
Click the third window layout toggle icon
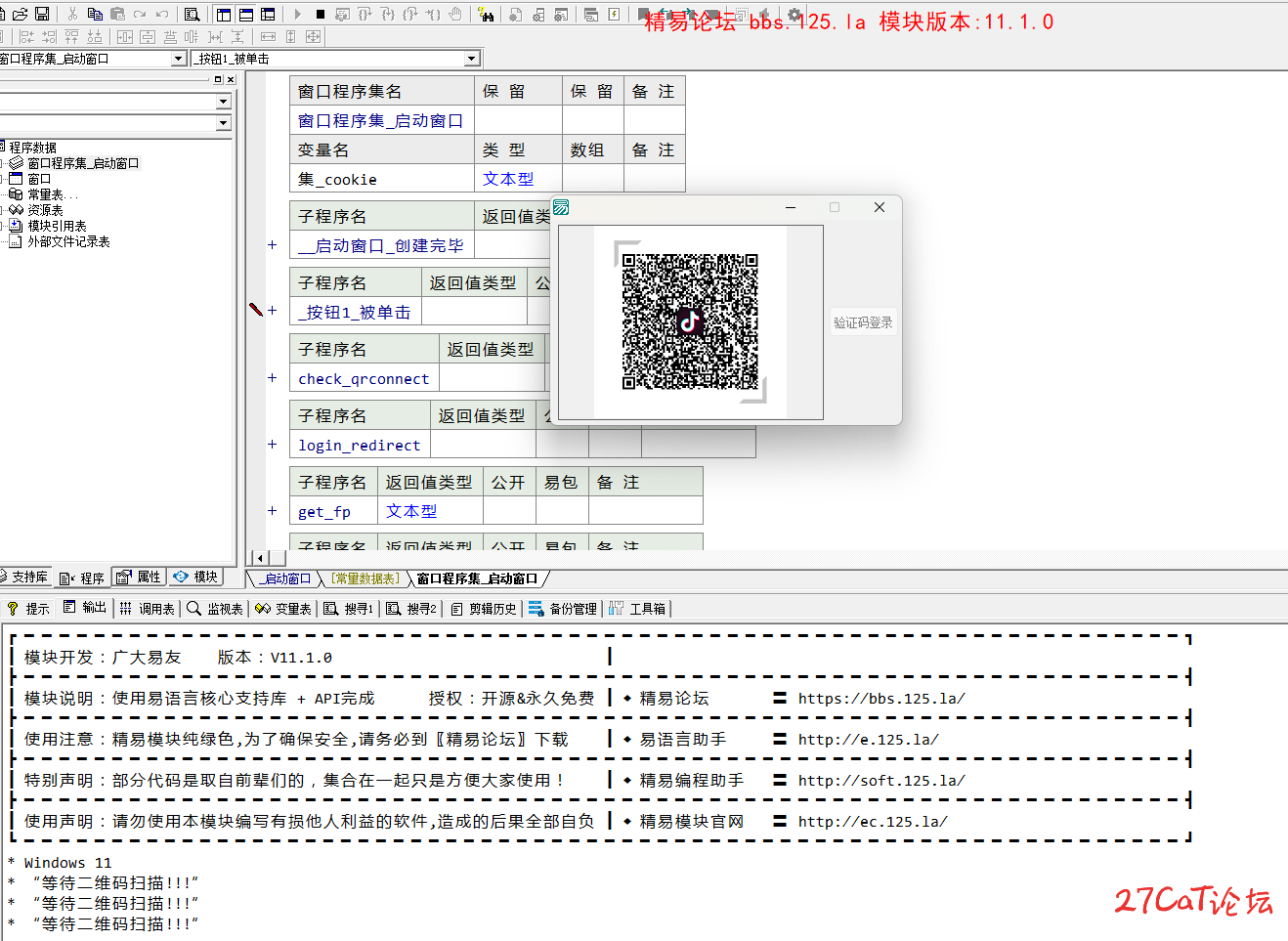(269, 14)
